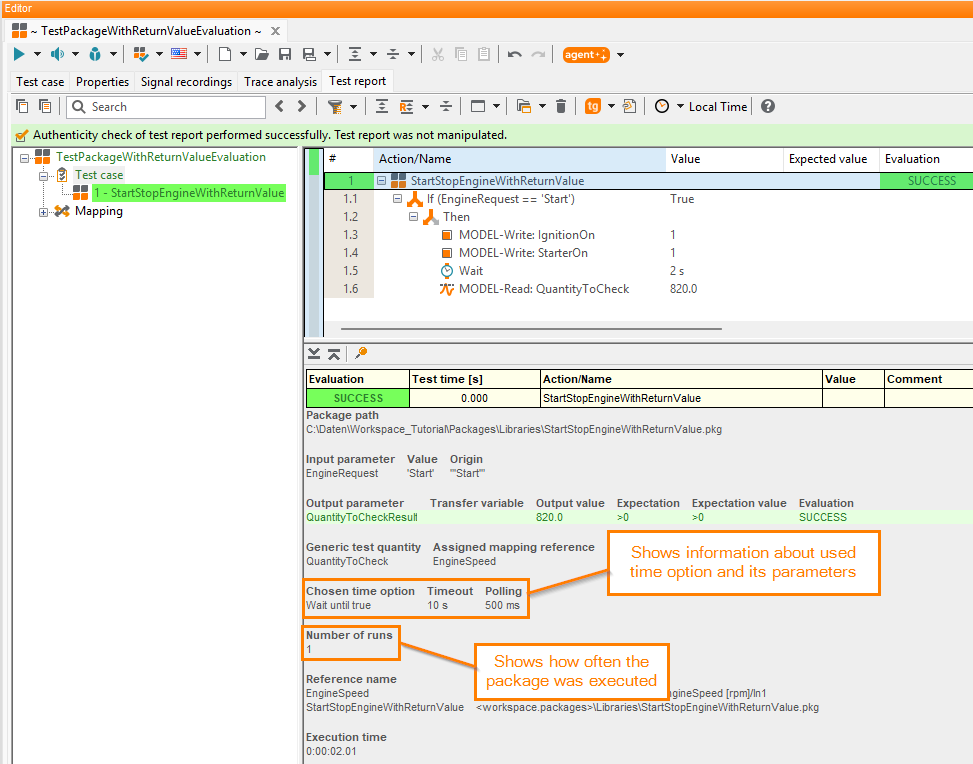The width and height of the screenshot is (973, 764).
Task: Click the Search input field
Action: (166, 107)
